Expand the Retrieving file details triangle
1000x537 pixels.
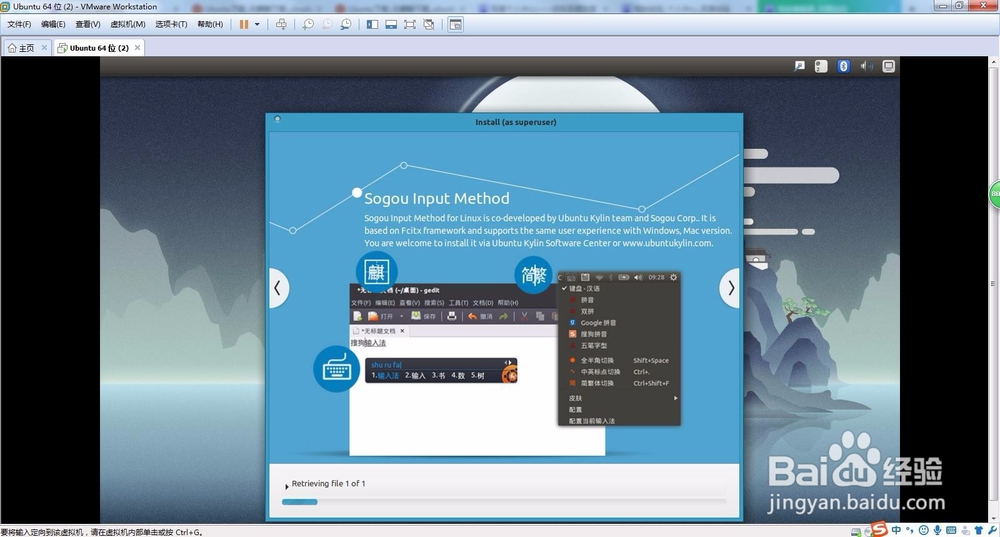coord(286,487)
